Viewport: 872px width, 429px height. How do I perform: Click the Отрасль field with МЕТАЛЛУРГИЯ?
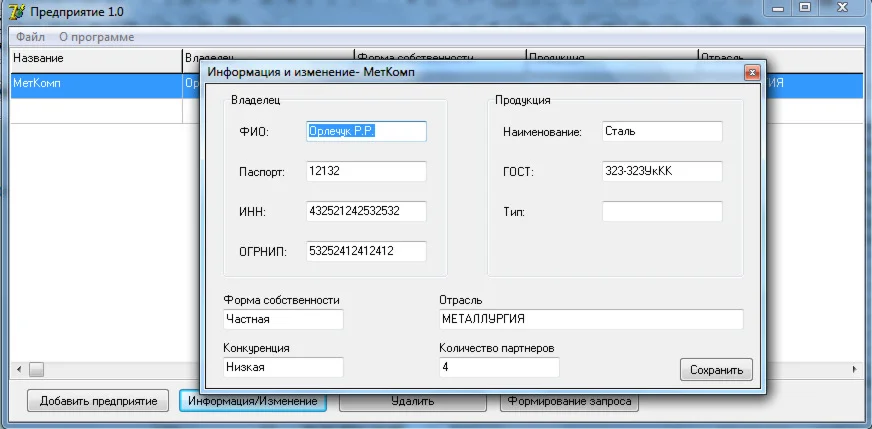point(591,319)
